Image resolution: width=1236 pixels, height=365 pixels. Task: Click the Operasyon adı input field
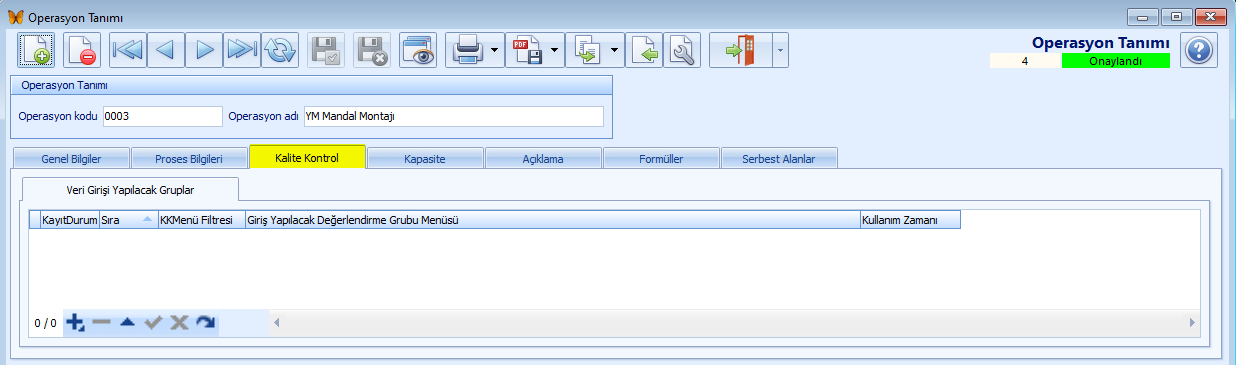click(454, 116)
